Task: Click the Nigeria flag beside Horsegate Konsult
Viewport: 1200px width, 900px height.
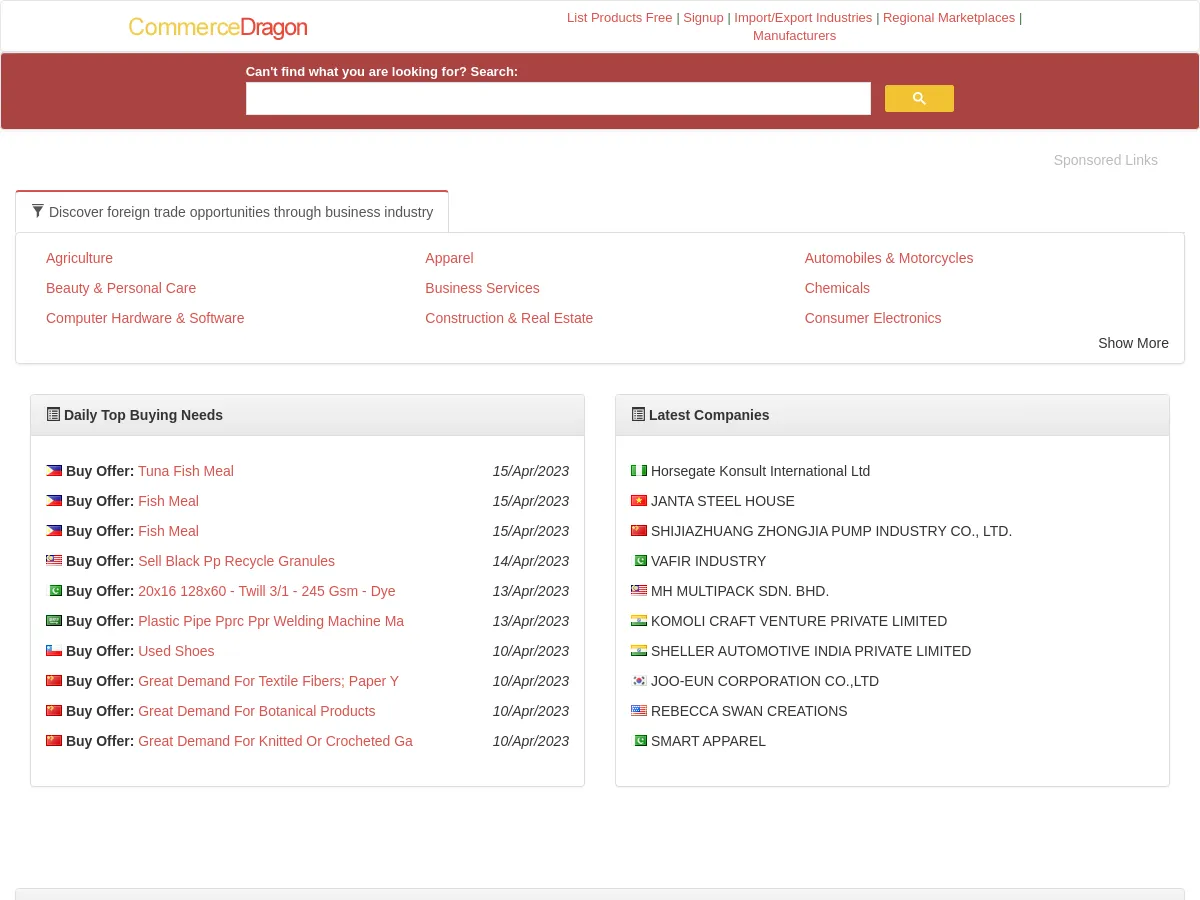Action: coord(639,470)
